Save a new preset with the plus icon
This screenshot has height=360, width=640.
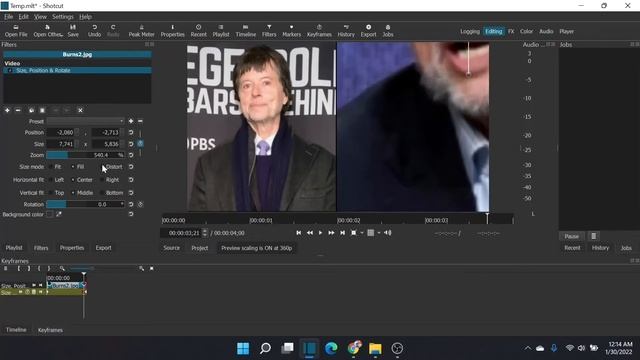click(x=131, y=121)
